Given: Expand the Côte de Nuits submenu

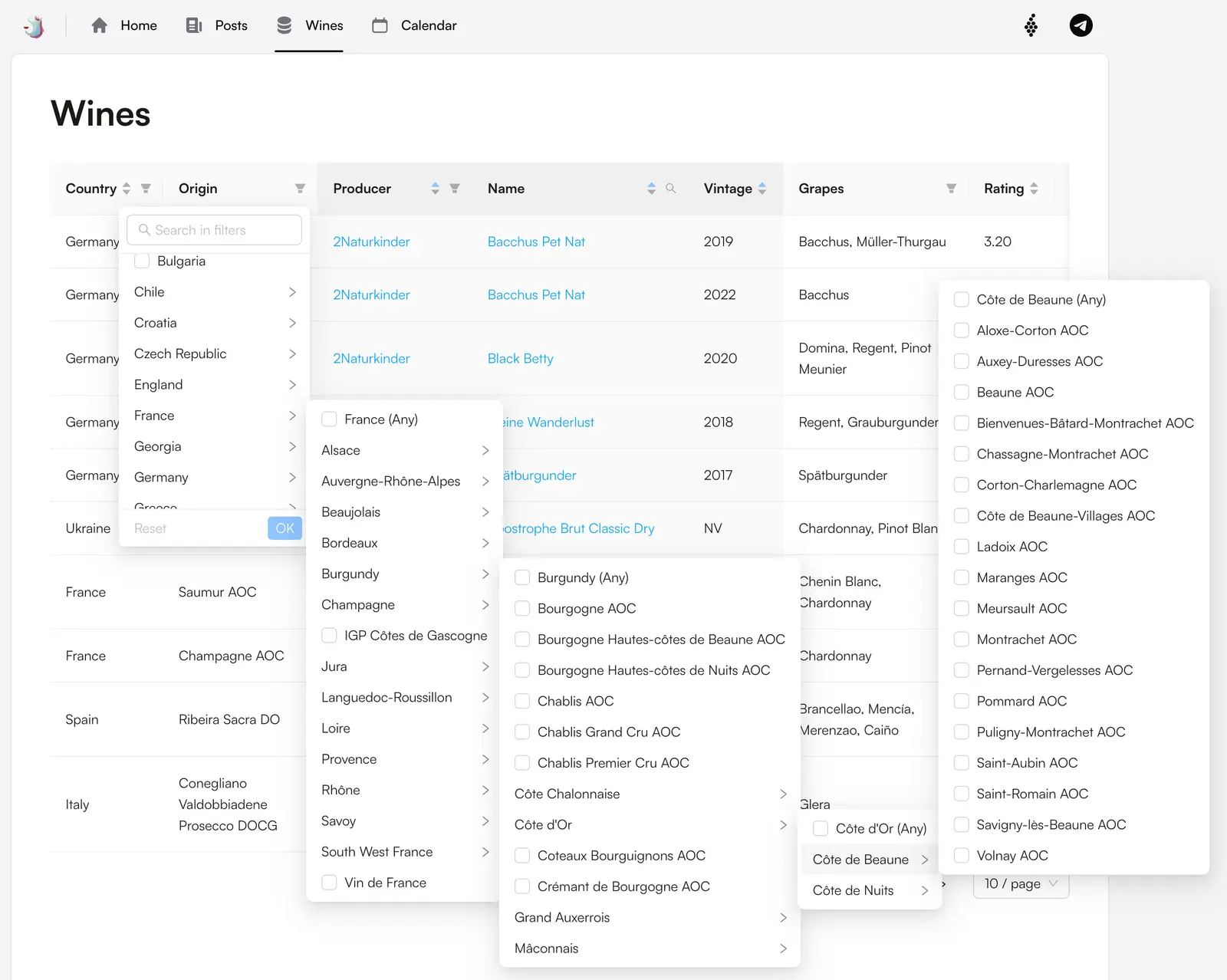Looking at the screenshot, I should (x=870, y=890).
